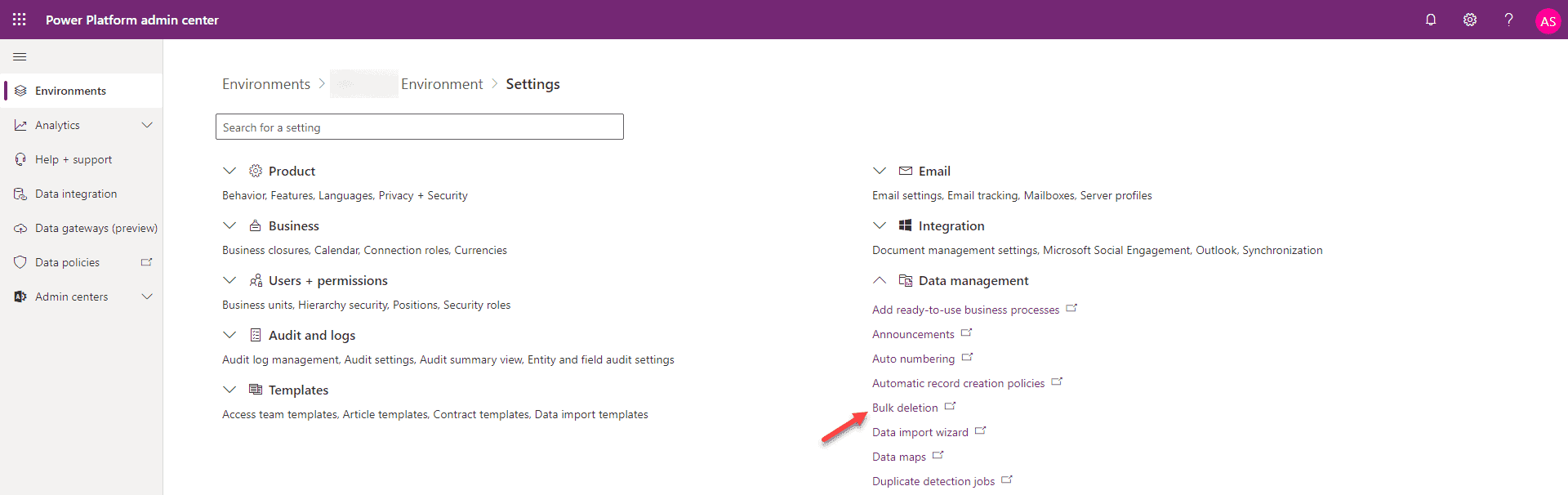The image size is (1568, 495).
Task: Click the Email envelope icon
Action: pyautogui.click(x=906, y=171)
